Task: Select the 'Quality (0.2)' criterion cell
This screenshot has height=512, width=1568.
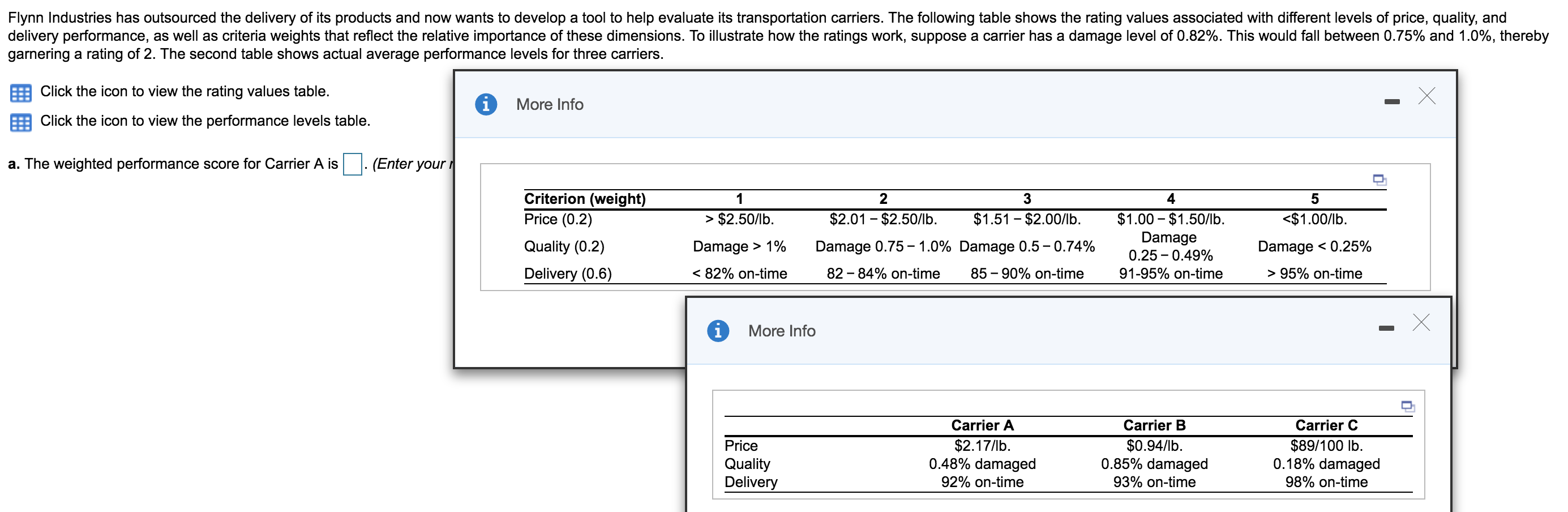Action: pyautogui.click(x=564, y=246)
